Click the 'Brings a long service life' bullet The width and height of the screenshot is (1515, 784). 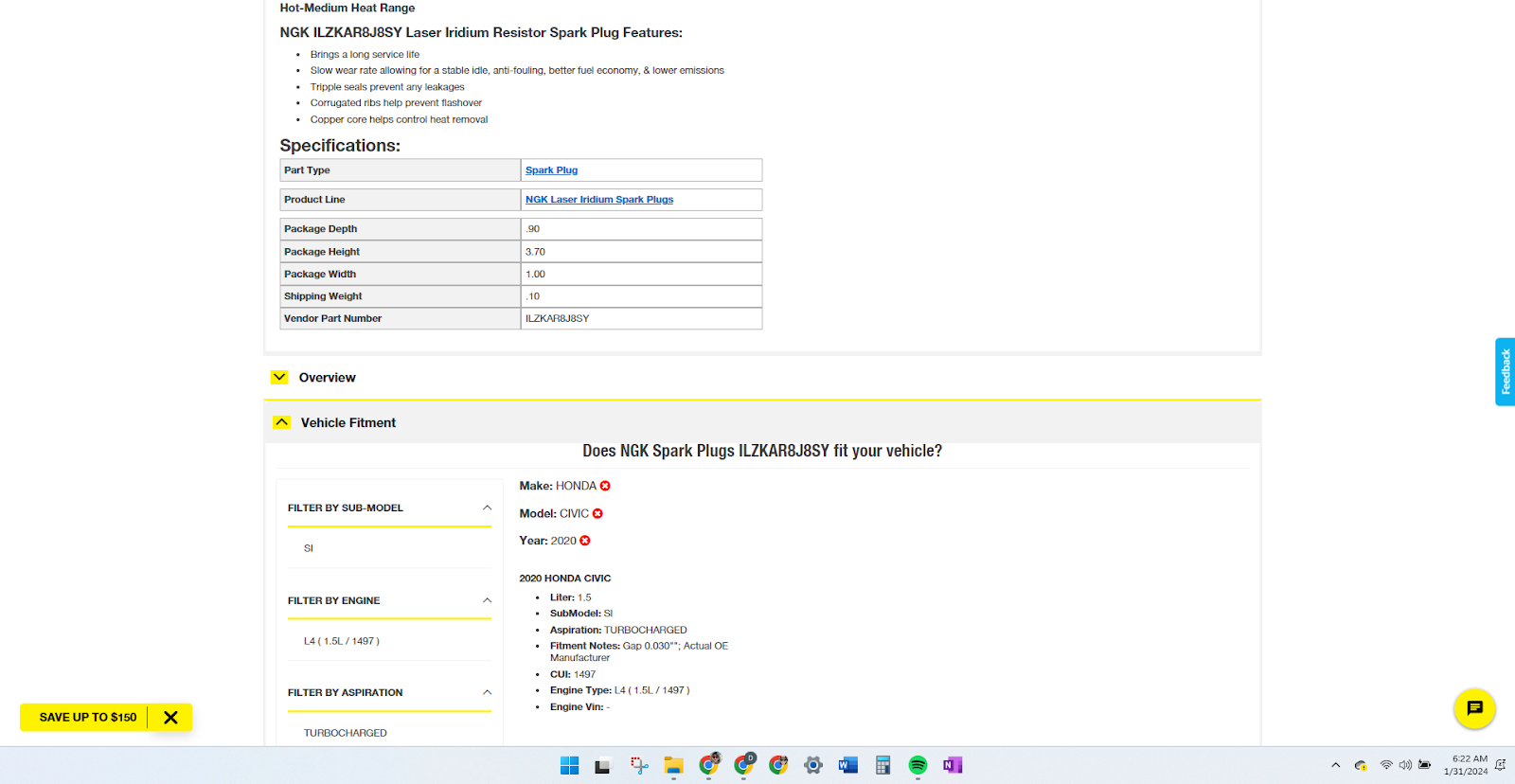(365, 55)
